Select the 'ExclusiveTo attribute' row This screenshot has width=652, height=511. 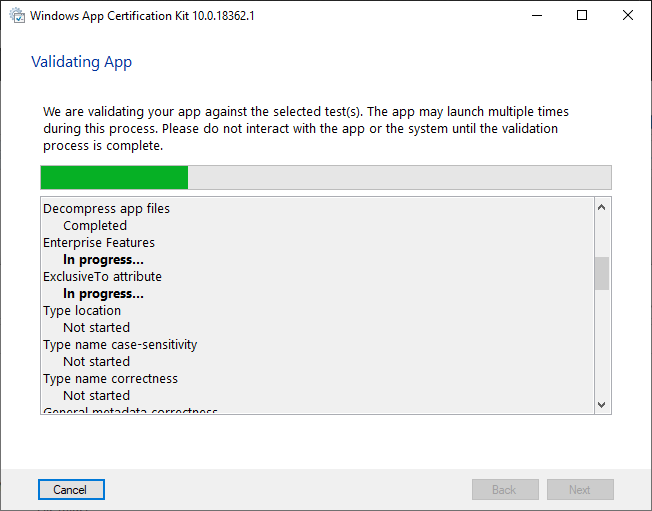[x=102, y=276]
